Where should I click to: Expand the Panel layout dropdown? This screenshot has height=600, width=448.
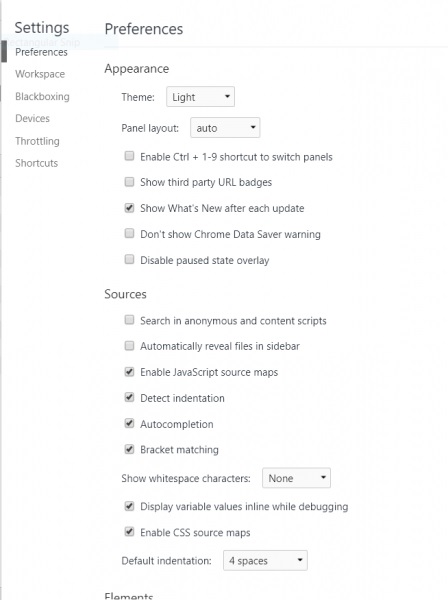225,128
